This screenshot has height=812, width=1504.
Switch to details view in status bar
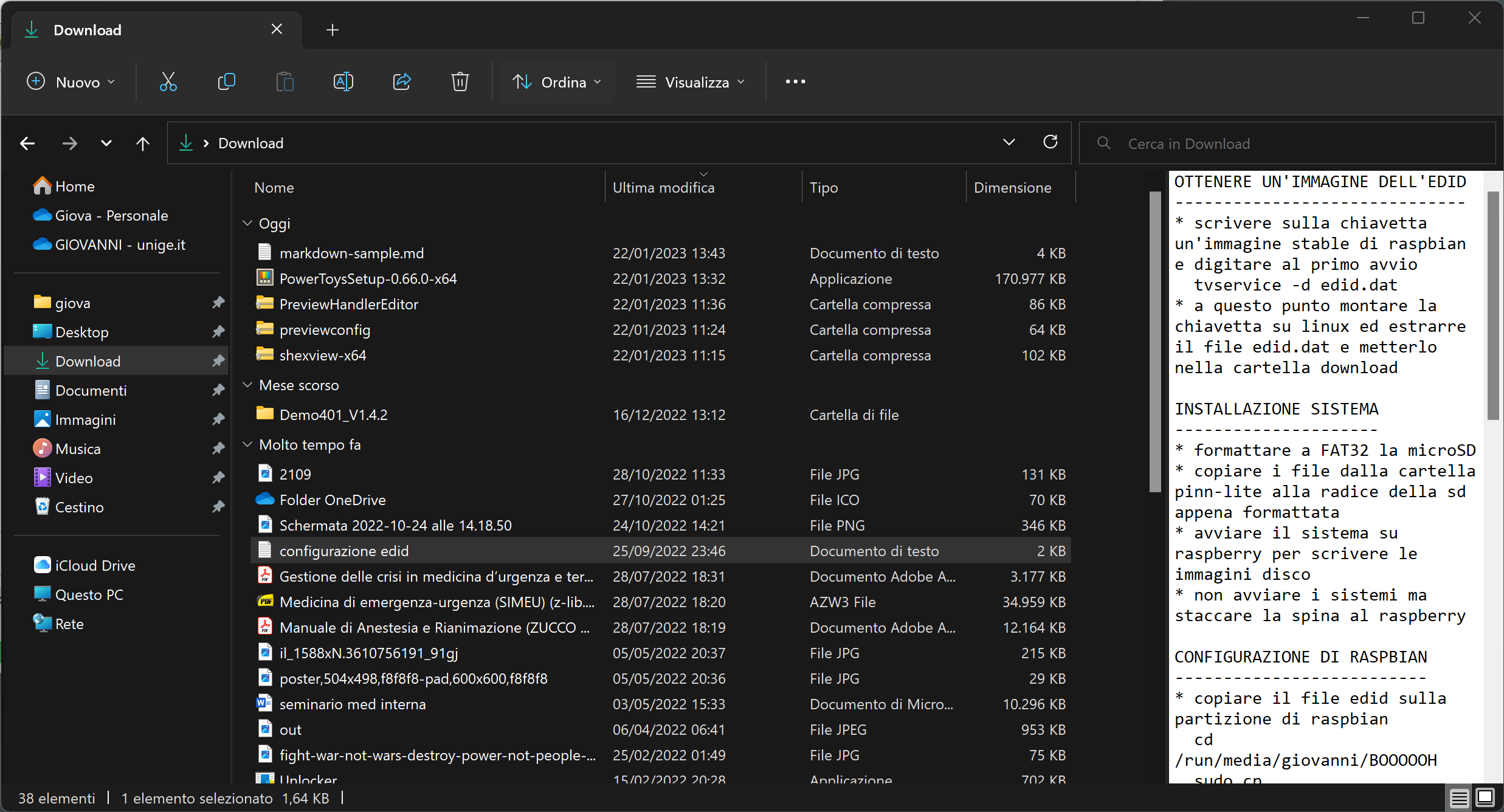pos(1459,797)
